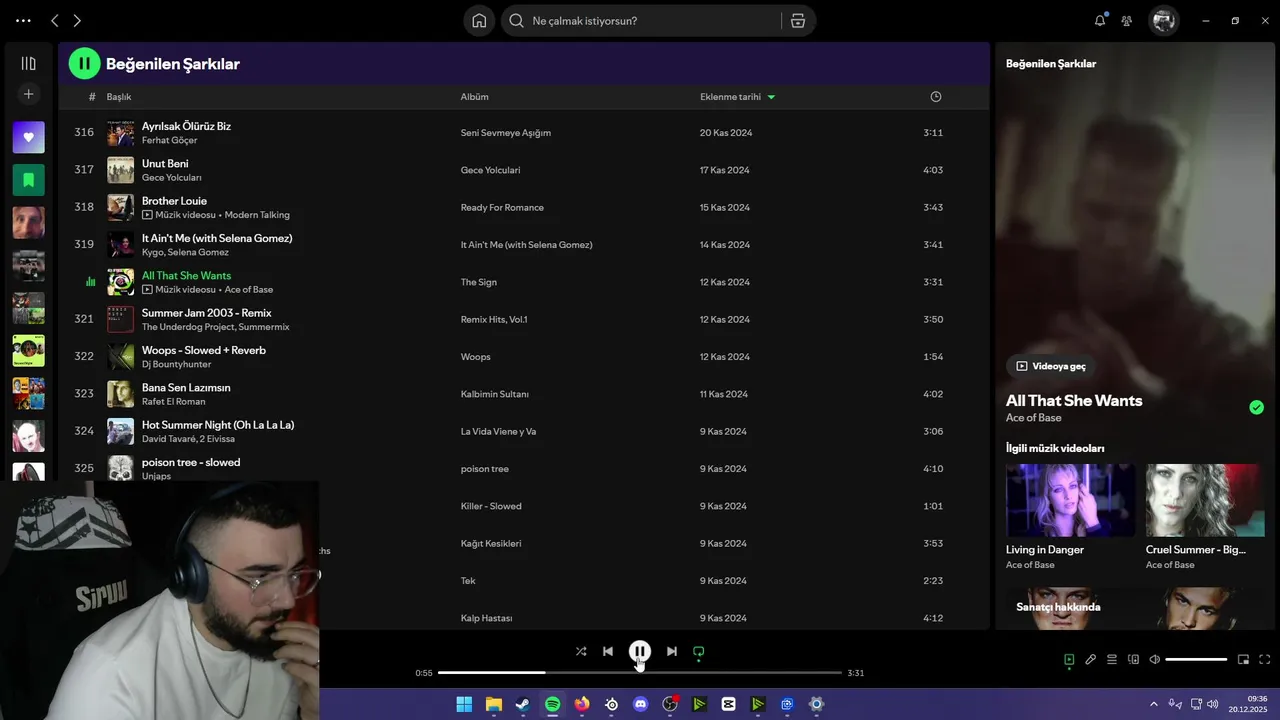
Task: Skip to the previous track
Action: coord(608,651)
